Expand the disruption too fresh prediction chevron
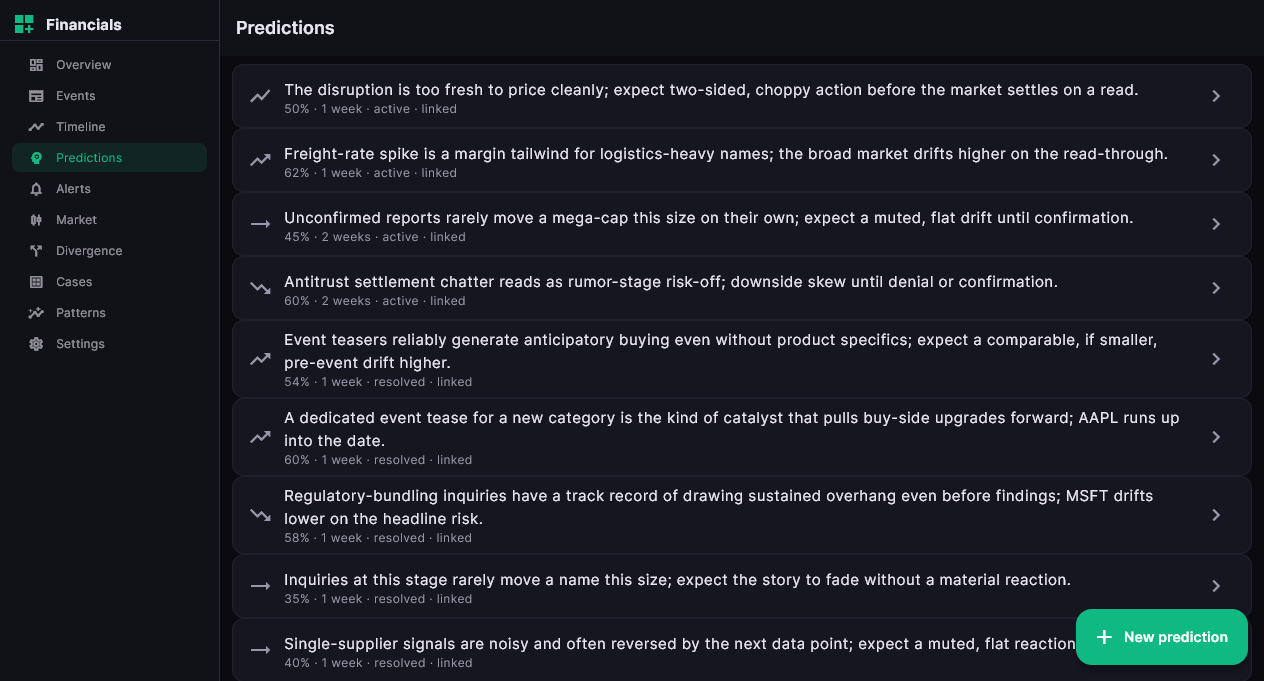 (x=1216, y=96)
